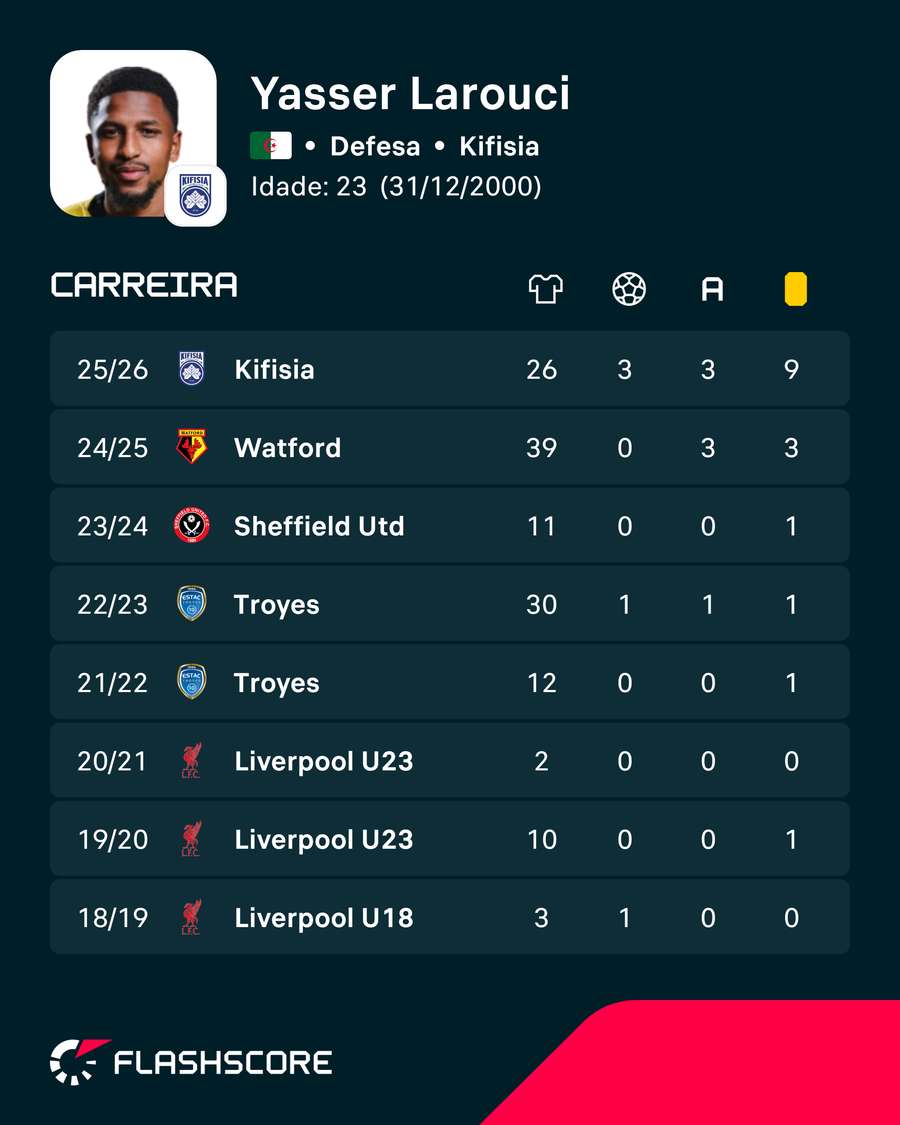This screenshot has width=900, height=1125.
Task: Open Liverpool U23 in 20/21 row
Action: tap(324, 761)
